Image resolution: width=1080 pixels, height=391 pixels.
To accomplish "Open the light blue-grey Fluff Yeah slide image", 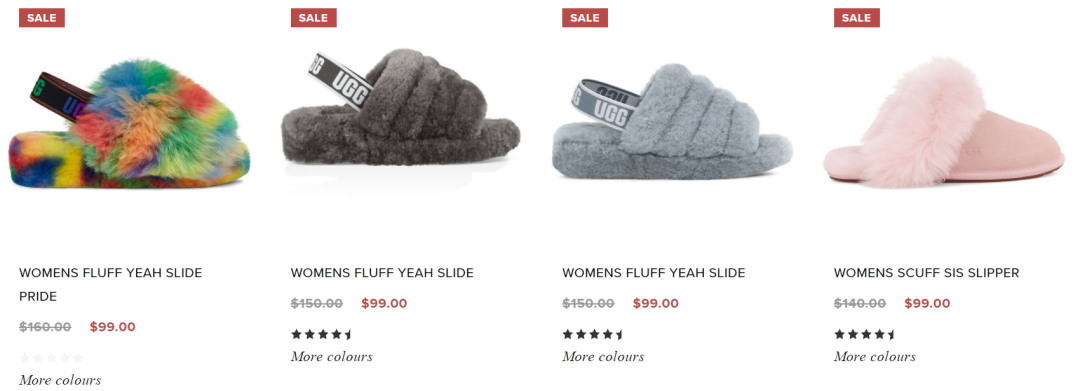I will pyautogui.click(x=672, y=121).
